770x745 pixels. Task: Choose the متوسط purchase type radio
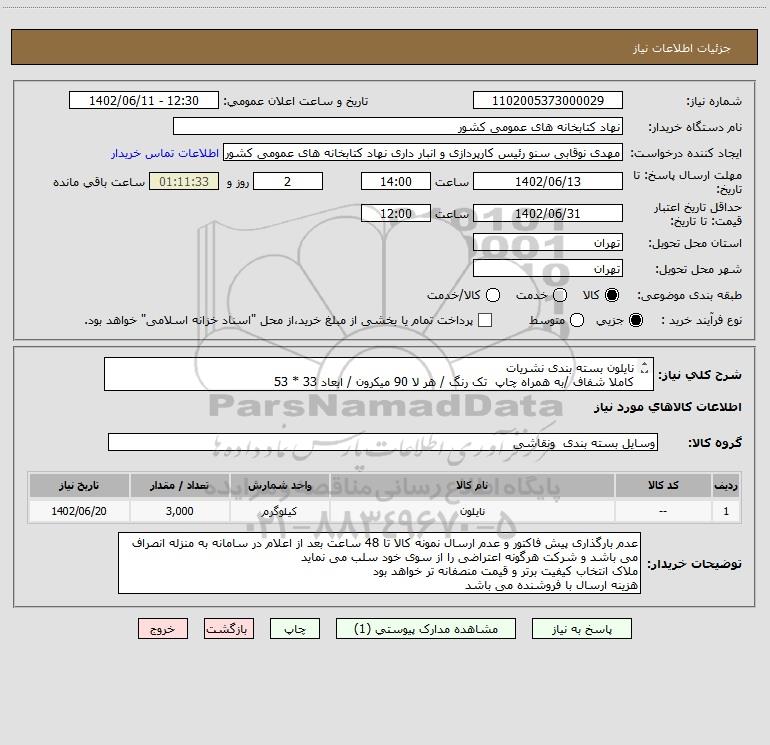tap(577, 320)
